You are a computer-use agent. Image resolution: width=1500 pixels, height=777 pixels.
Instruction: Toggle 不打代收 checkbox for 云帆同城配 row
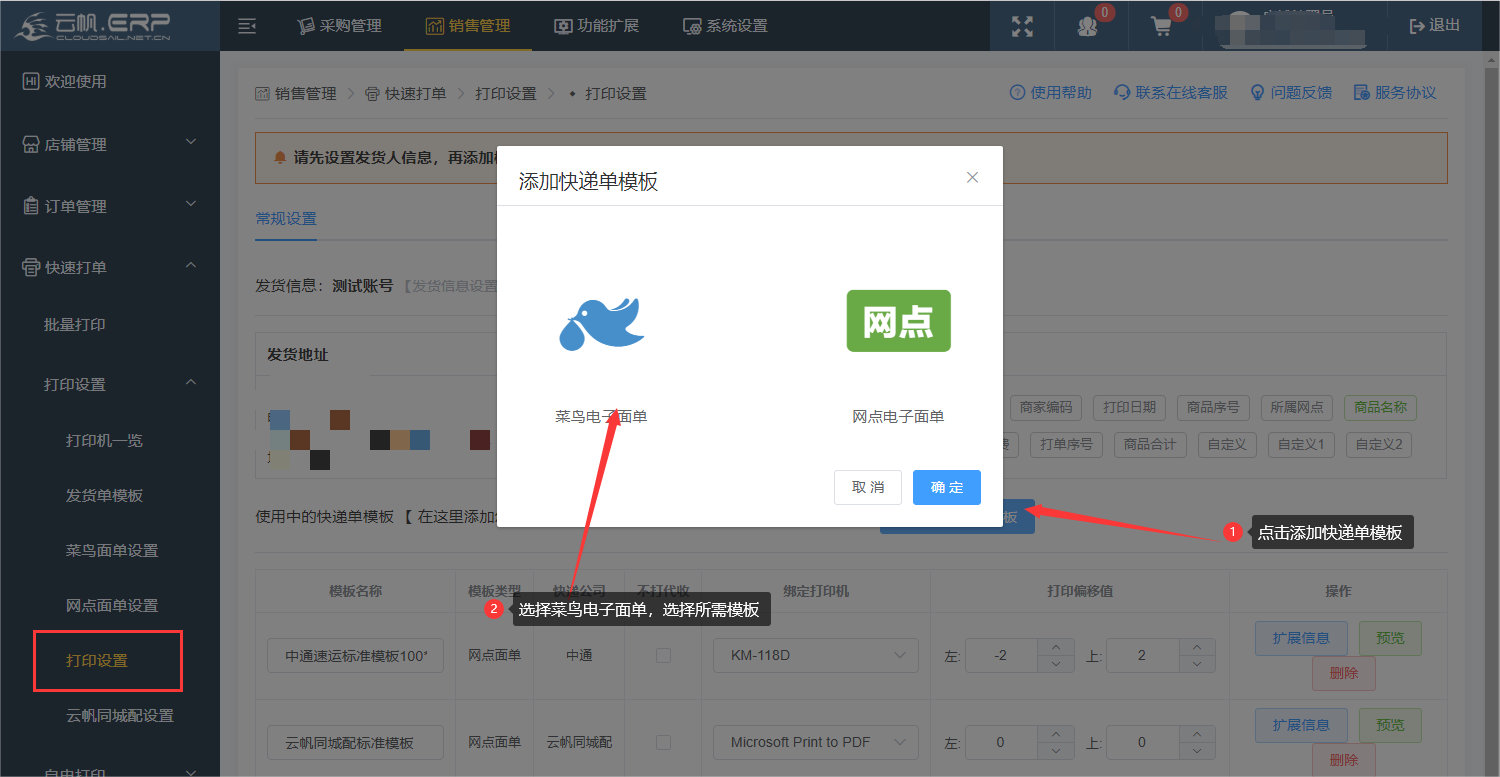[x=663, y=742]
